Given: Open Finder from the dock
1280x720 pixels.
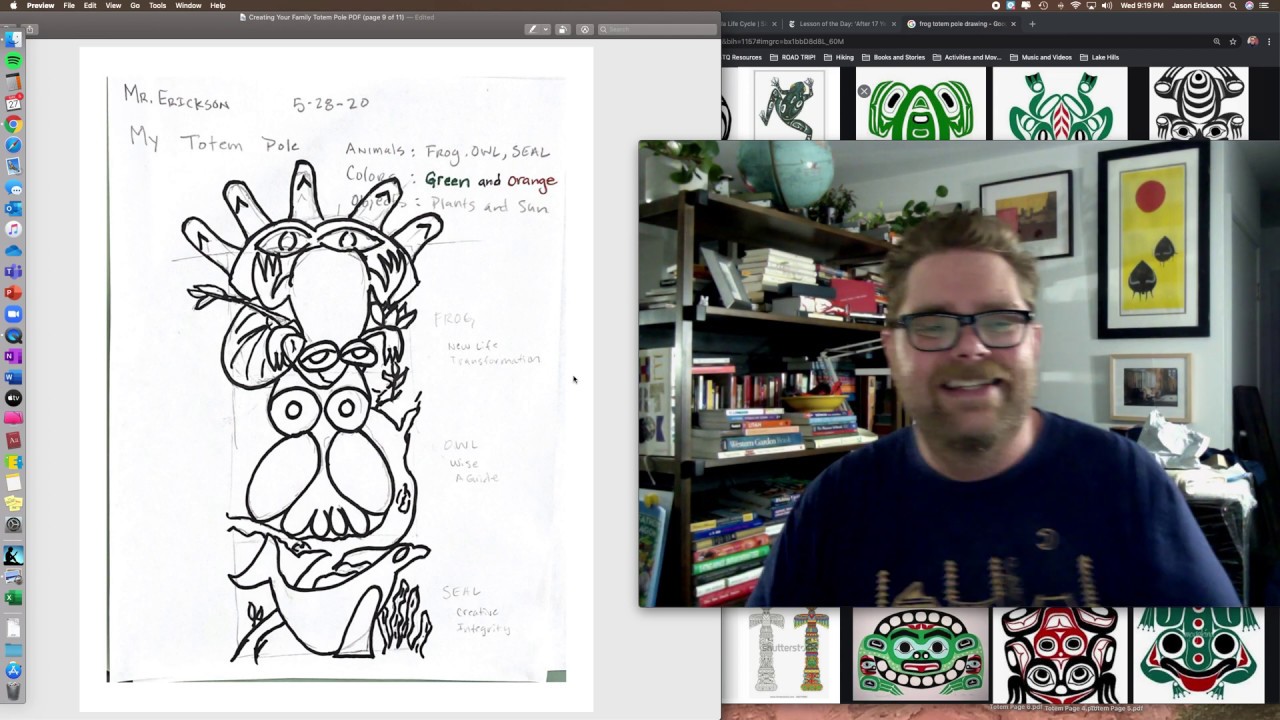Looking at the screenshot, I should click(13, 39).
